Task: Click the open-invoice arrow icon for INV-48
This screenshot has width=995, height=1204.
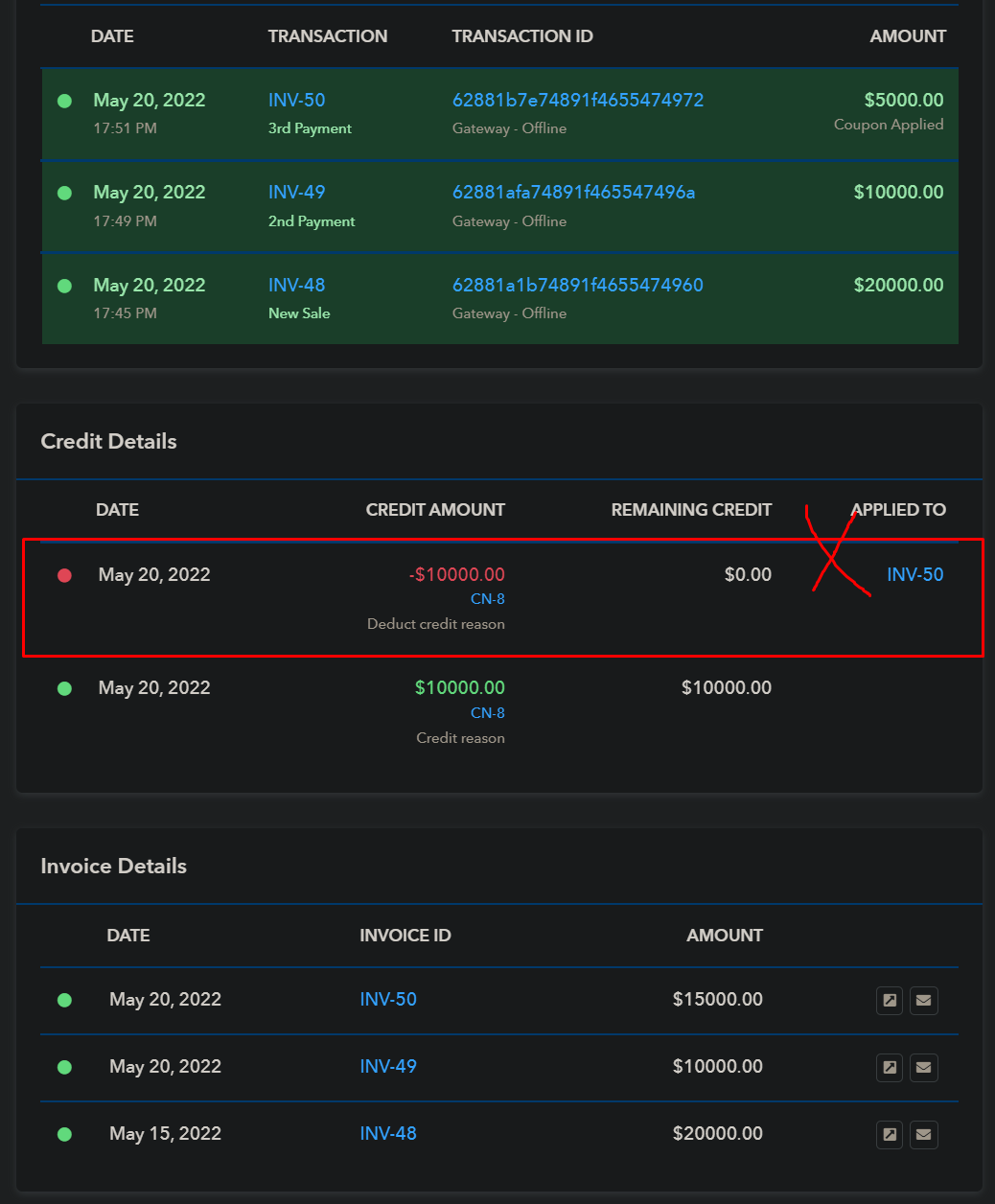Action: (890, 1134)
